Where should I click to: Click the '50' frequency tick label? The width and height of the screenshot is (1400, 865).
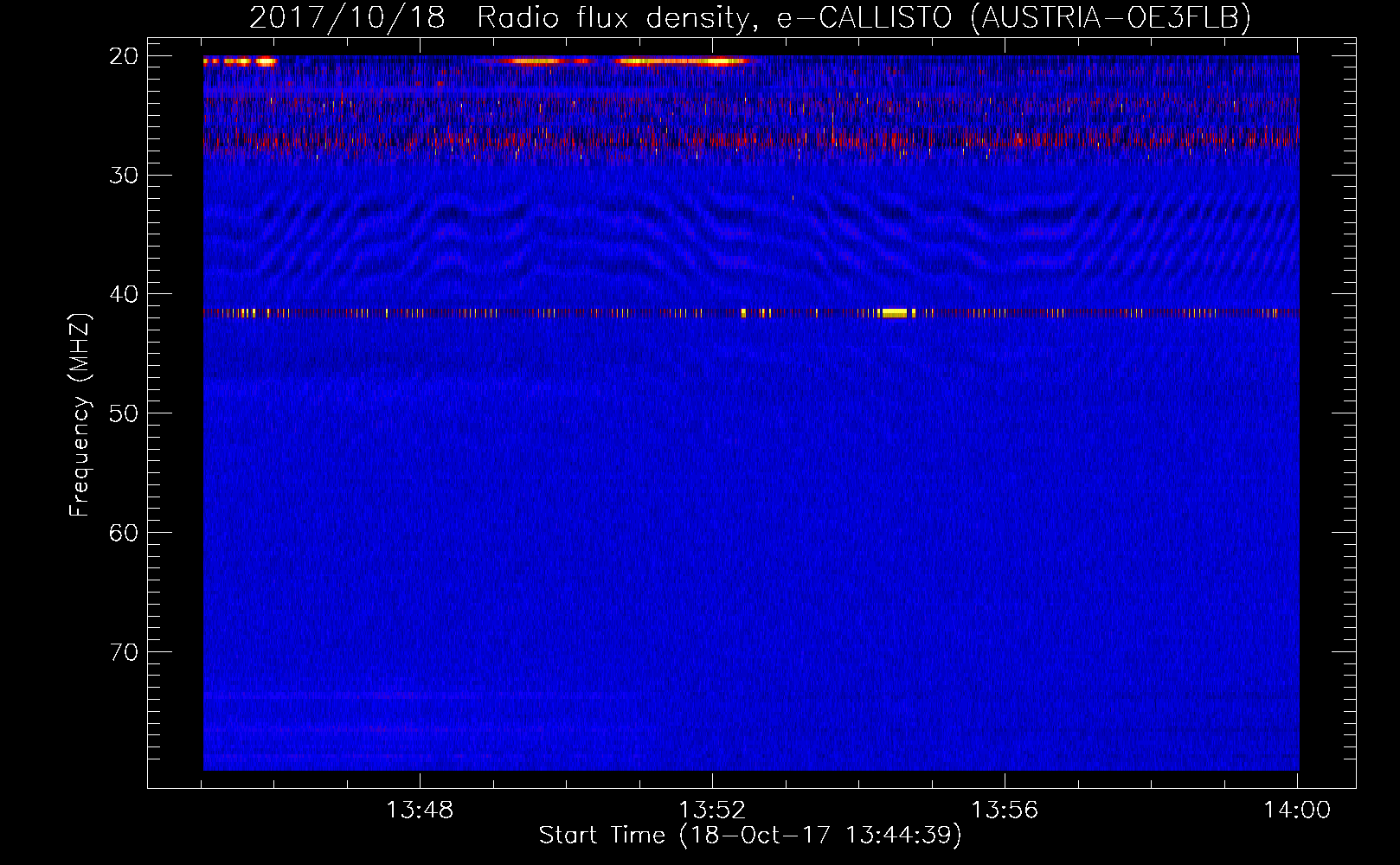(x=124, y=413)
